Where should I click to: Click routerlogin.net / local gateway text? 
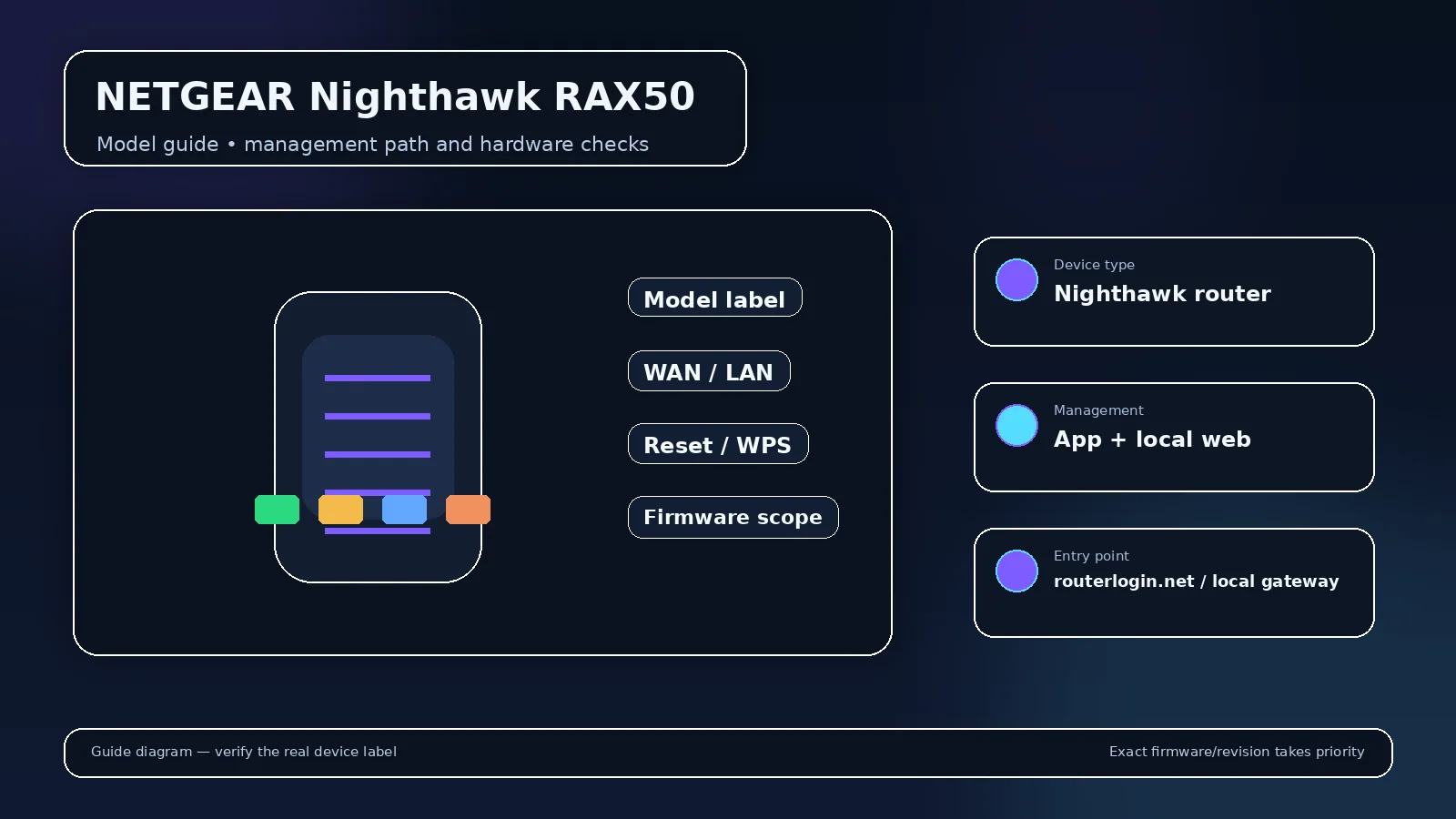pyautogui.click(x=1196, y=581)
